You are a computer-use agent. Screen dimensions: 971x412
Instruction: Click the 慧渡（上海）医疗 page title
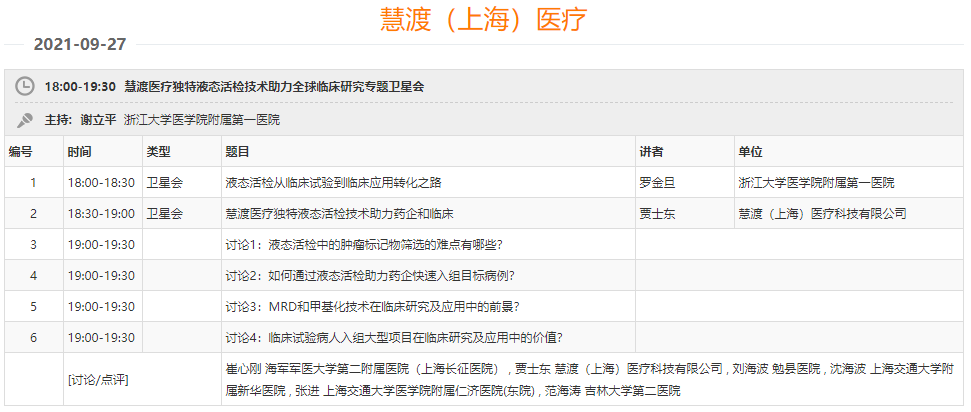coord(484,19)
